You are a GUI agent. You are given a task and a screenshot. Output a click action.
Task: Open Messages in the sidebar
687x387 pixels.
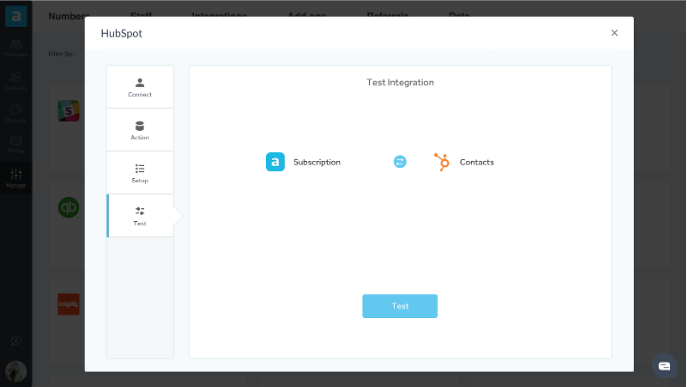[16, 48]
